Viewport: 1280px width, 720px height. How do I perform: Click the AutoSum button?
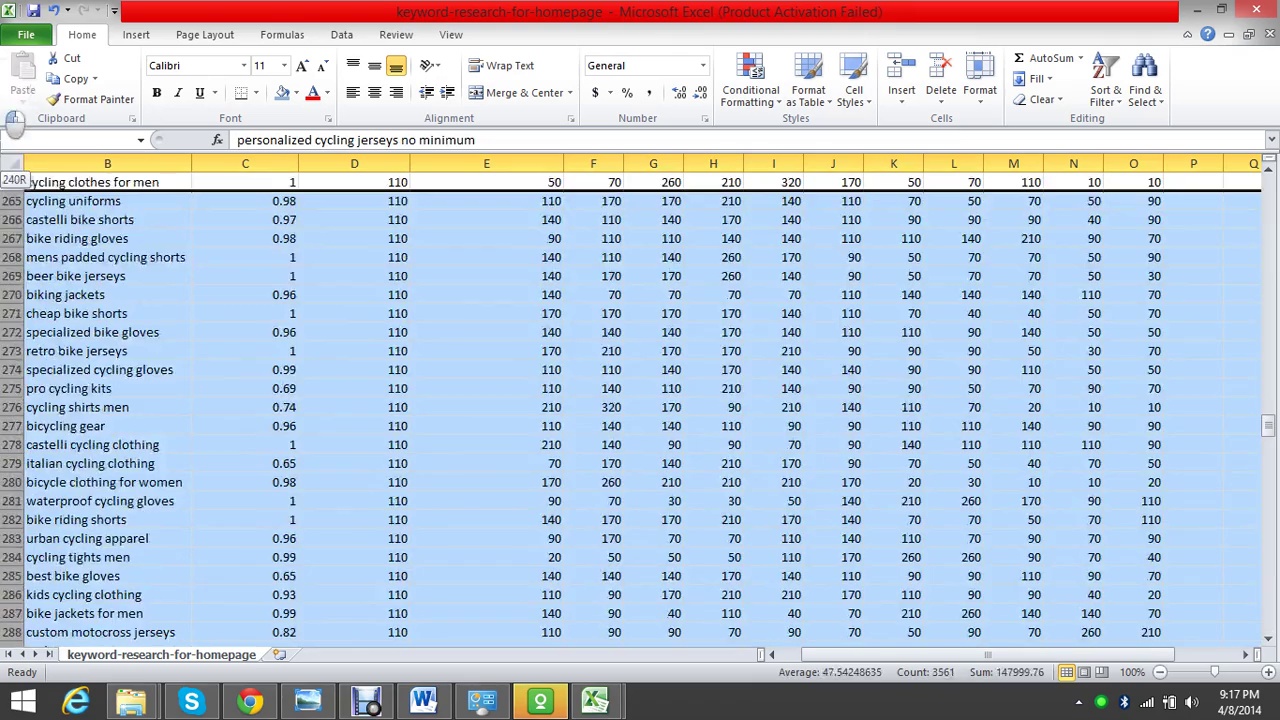click(1044, 58)
